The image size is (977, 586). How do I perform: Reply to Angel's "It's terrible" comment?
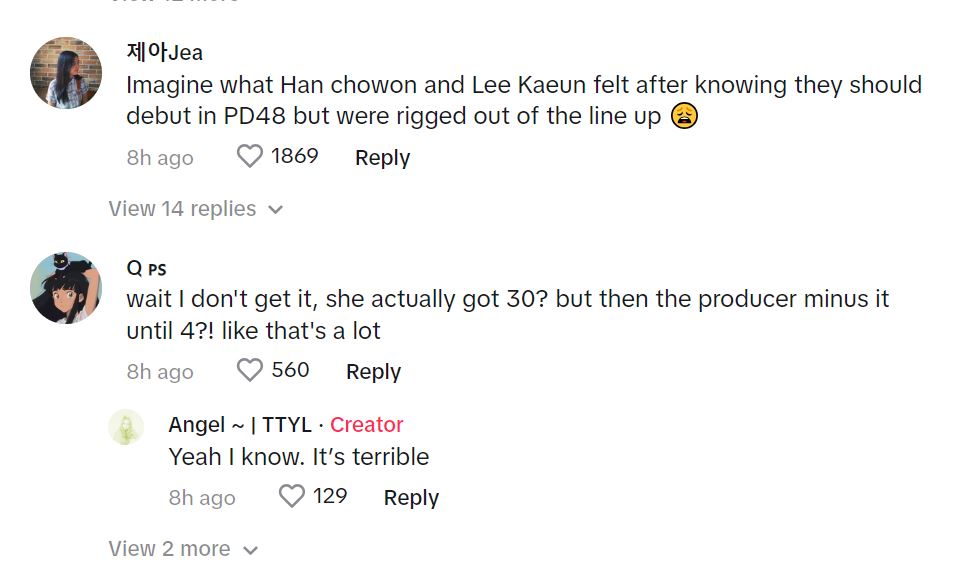[x=411, y=498]
